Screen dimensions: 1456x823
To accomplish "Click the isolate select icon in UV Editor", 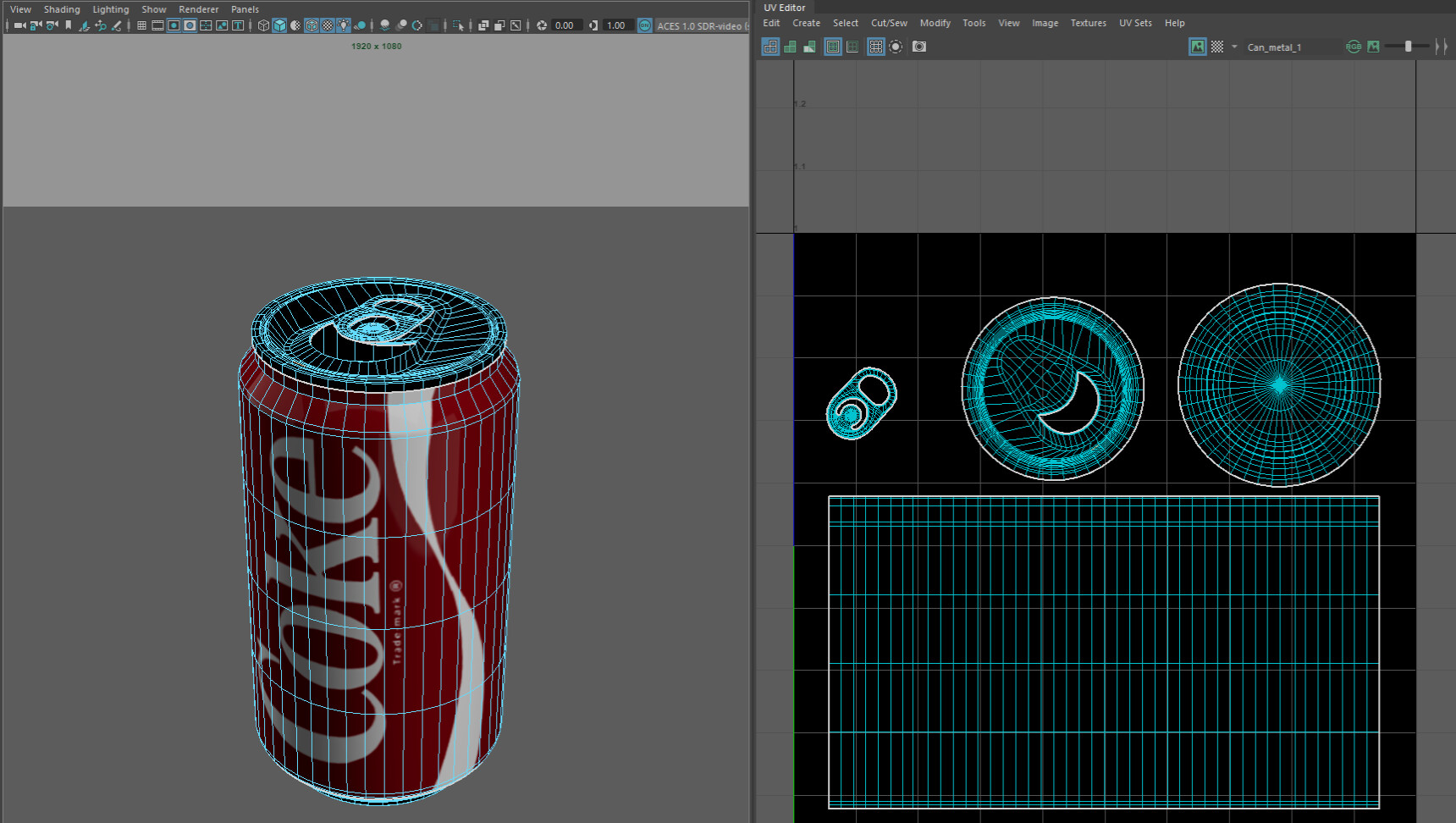I will coord(896,47).
